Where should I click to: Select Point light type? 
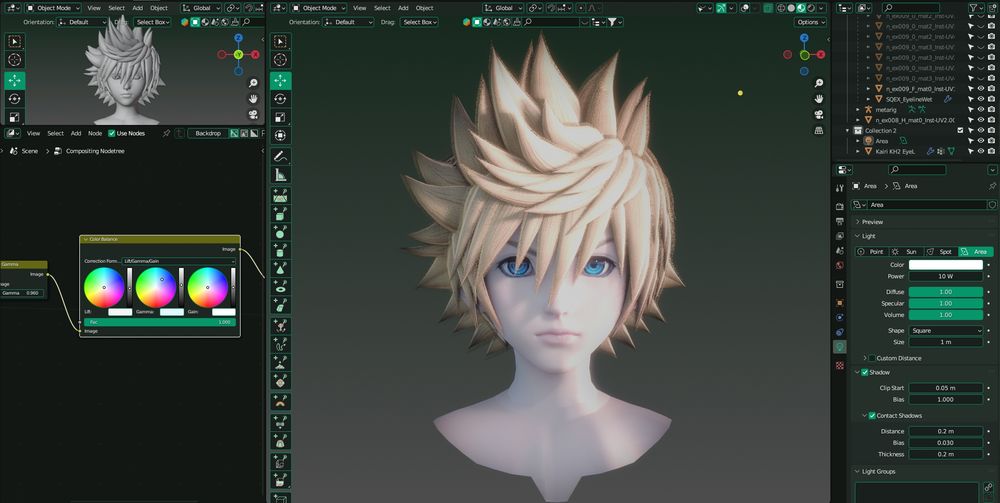tap(871, 252)
